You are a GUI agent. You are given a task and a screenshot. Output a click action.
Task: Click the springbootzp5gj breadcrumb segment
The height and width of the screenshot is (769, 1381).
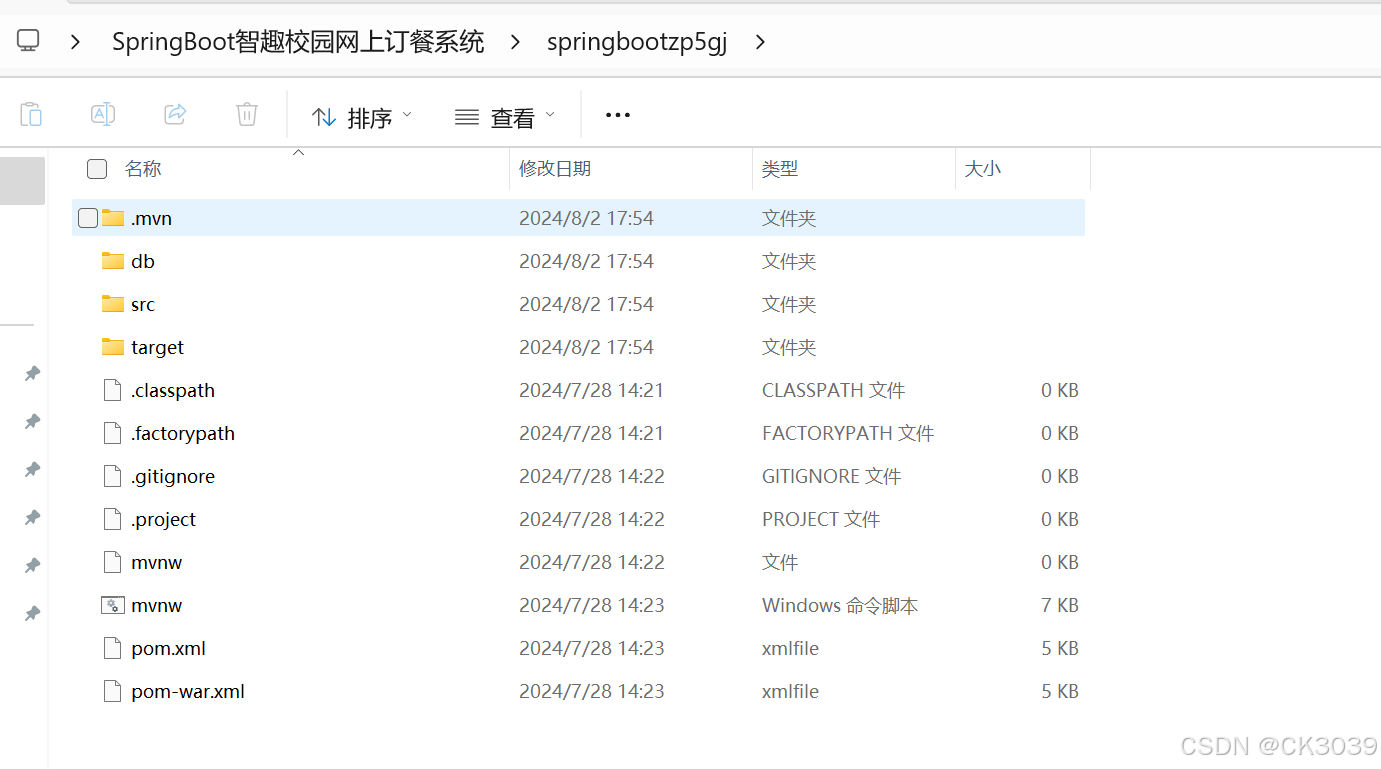[637, 42]
